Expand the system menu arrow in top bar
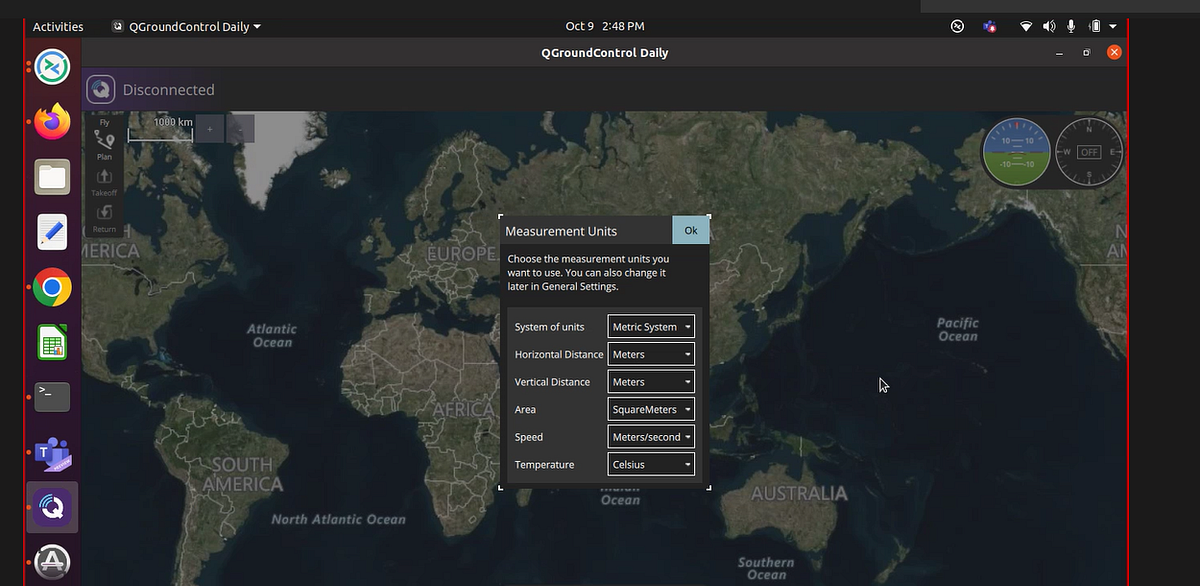This screenshot has height=586, width=1200. tap(1113, 27)
